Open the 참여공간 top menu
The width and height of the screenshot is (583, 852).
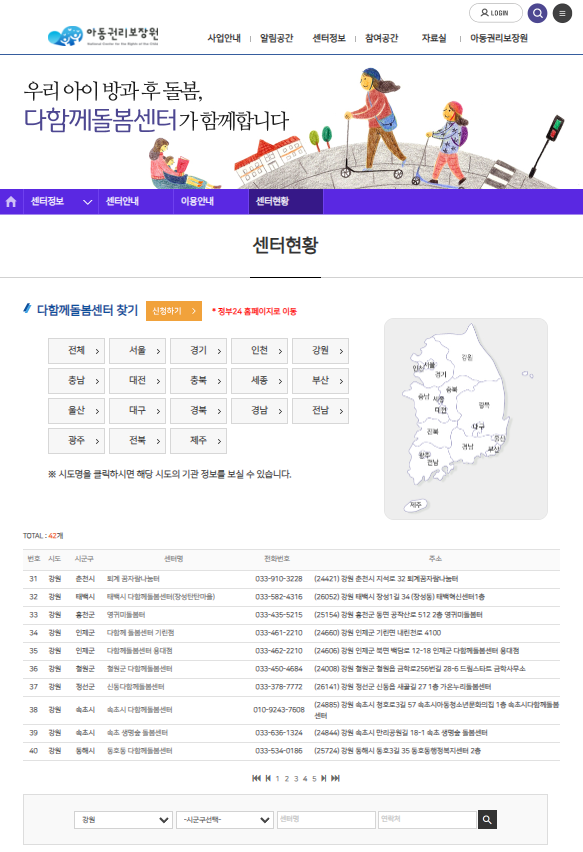click(381, 38)
